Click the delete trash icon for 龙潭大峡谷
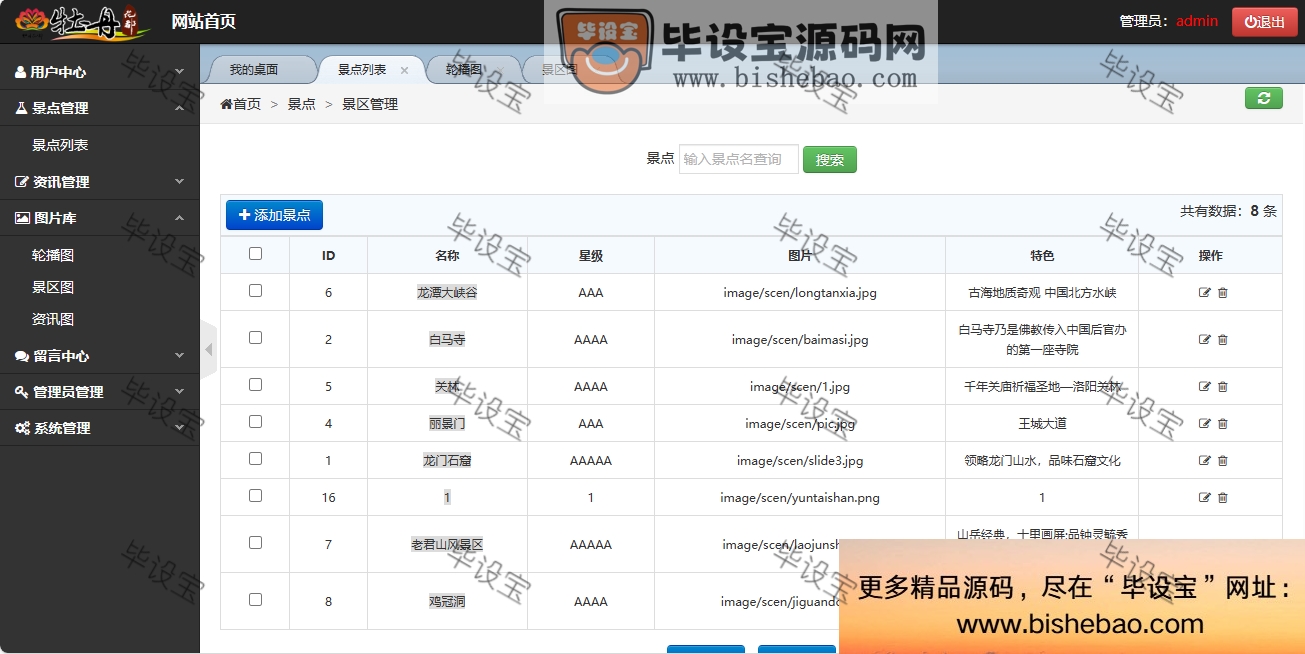This screenshot has height=654, width=1305. [x=1222, y=293]
